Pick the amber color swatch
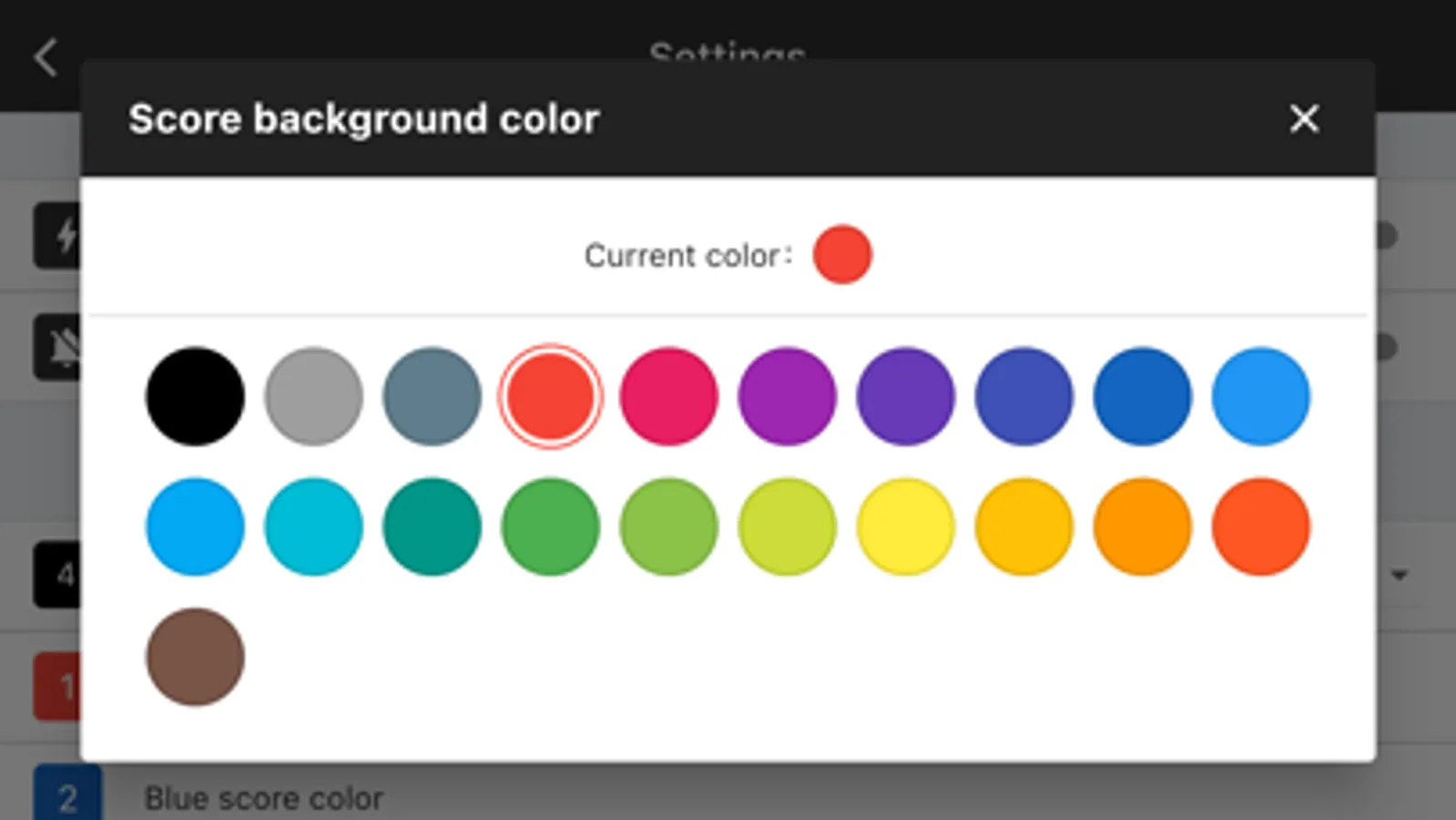 tap(1023, 527)
